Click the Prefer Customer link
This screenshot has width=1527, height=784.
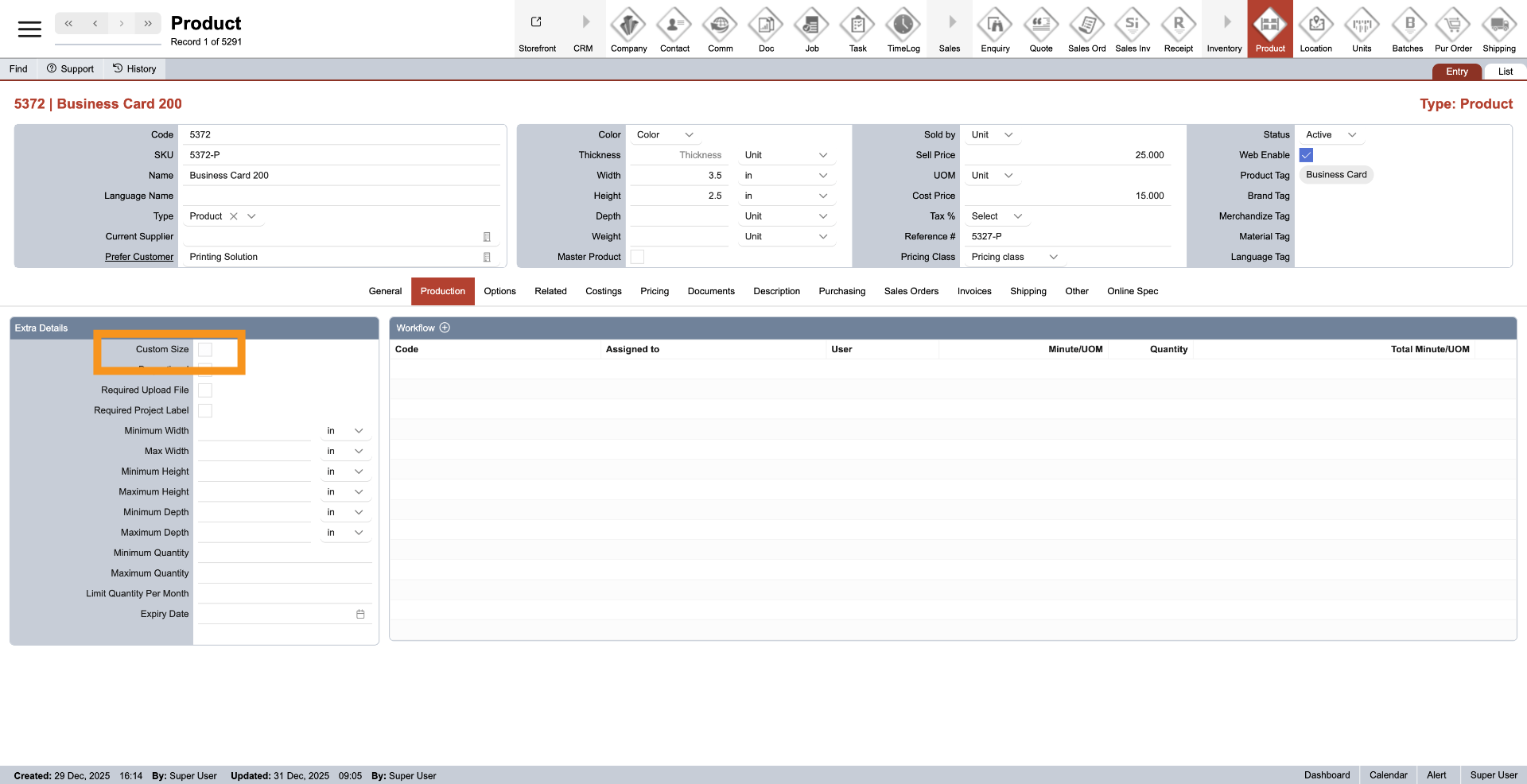pyautogui.click(x=139, y=257)
